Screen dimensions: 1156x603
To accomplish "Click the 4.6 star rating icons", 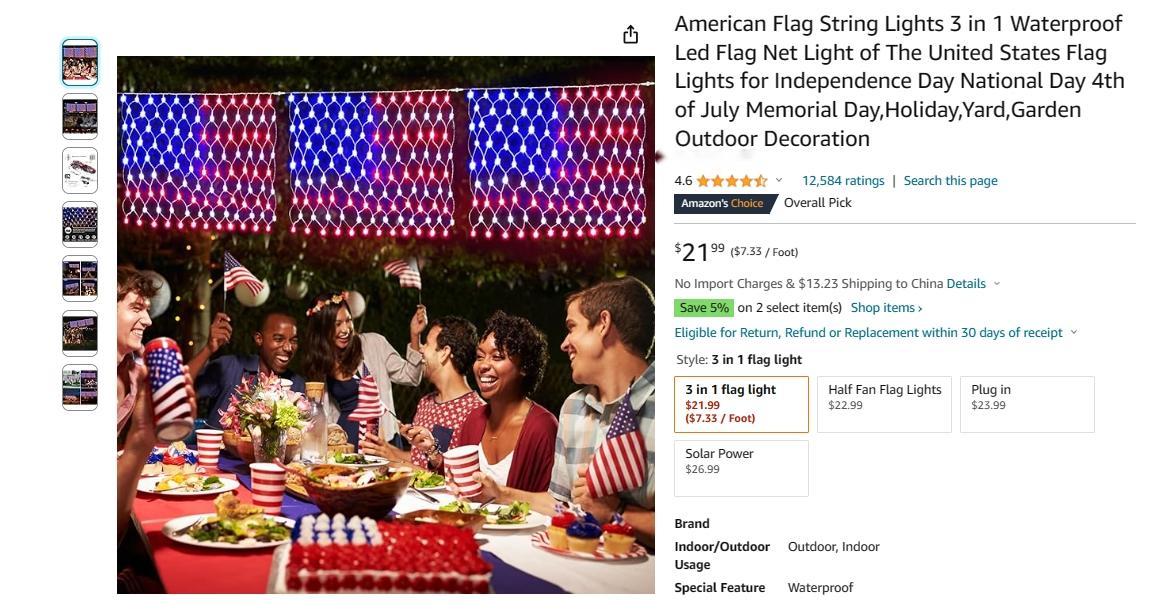I will pyautogui.click(x=732, y=181).
